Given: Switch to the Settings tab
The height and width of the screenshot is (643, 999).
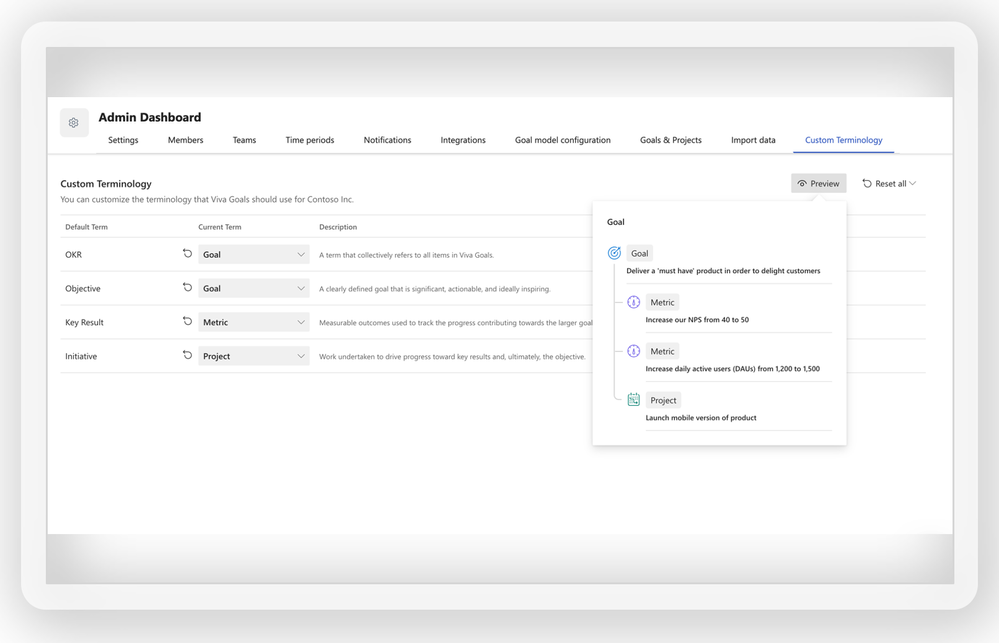Looking at the screenshot, I should (123, 140).
